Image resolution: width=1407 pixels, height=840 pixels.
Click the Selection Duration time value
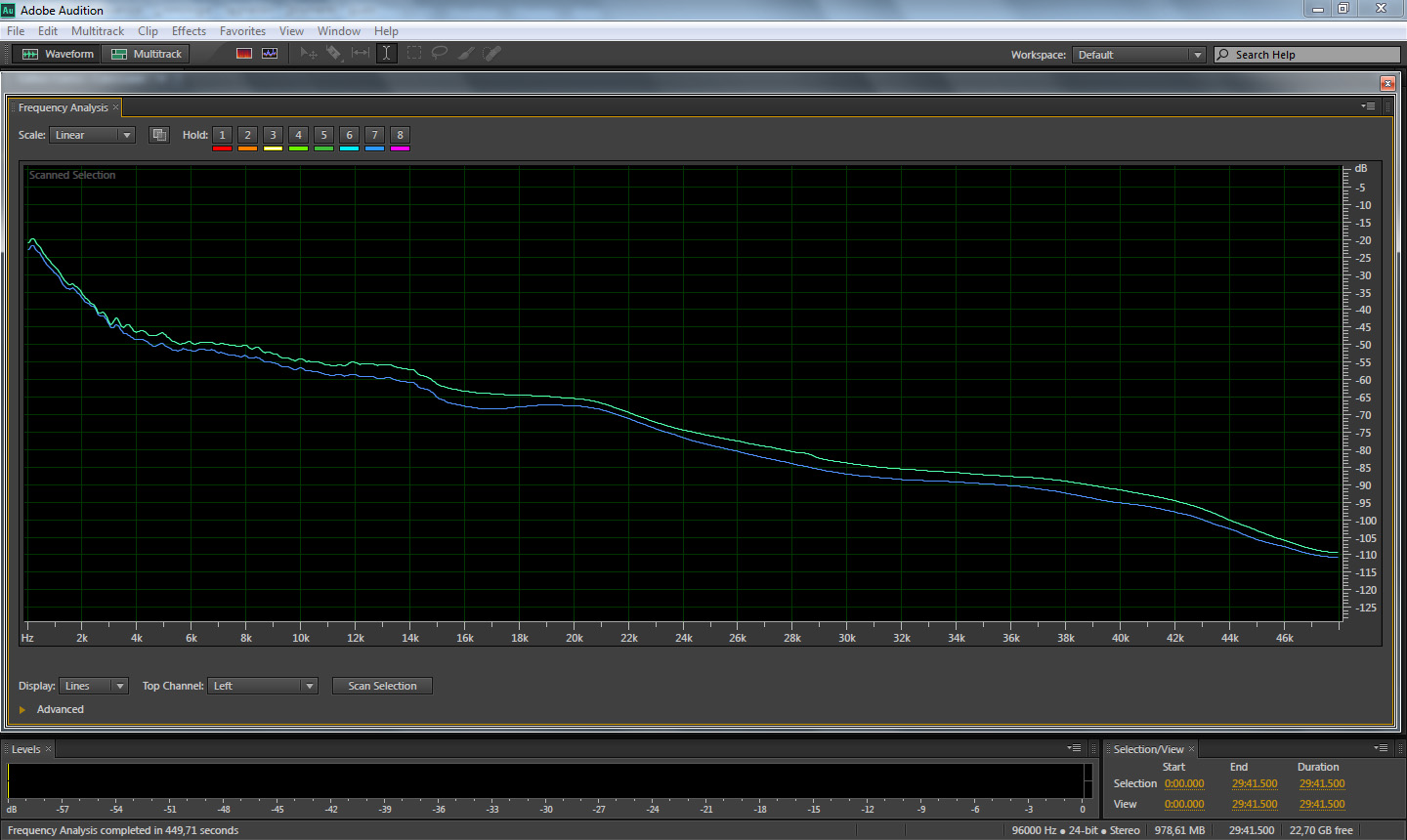point(1322,783)
